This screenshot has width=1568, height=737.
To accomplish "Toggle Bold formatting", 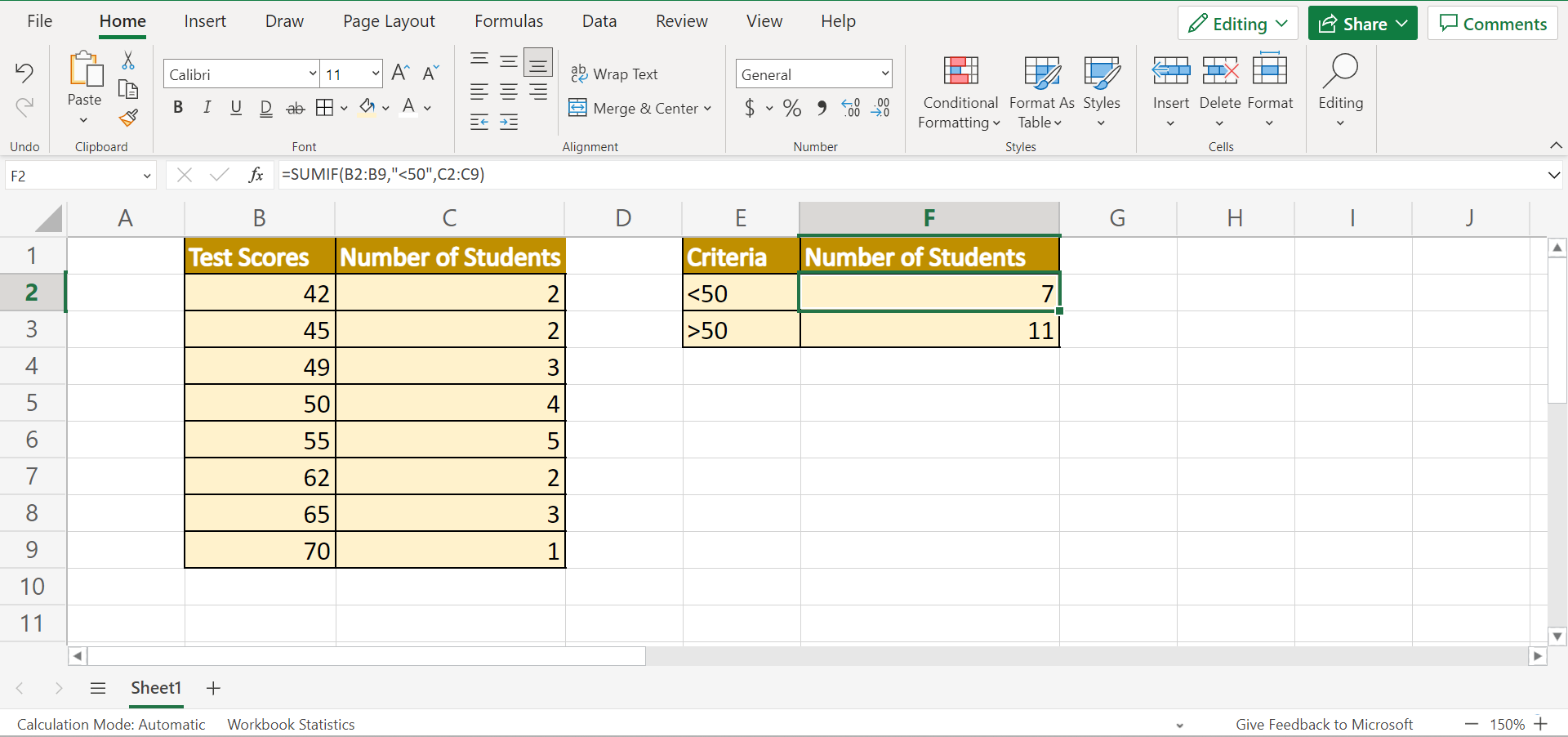I will 178,108.
